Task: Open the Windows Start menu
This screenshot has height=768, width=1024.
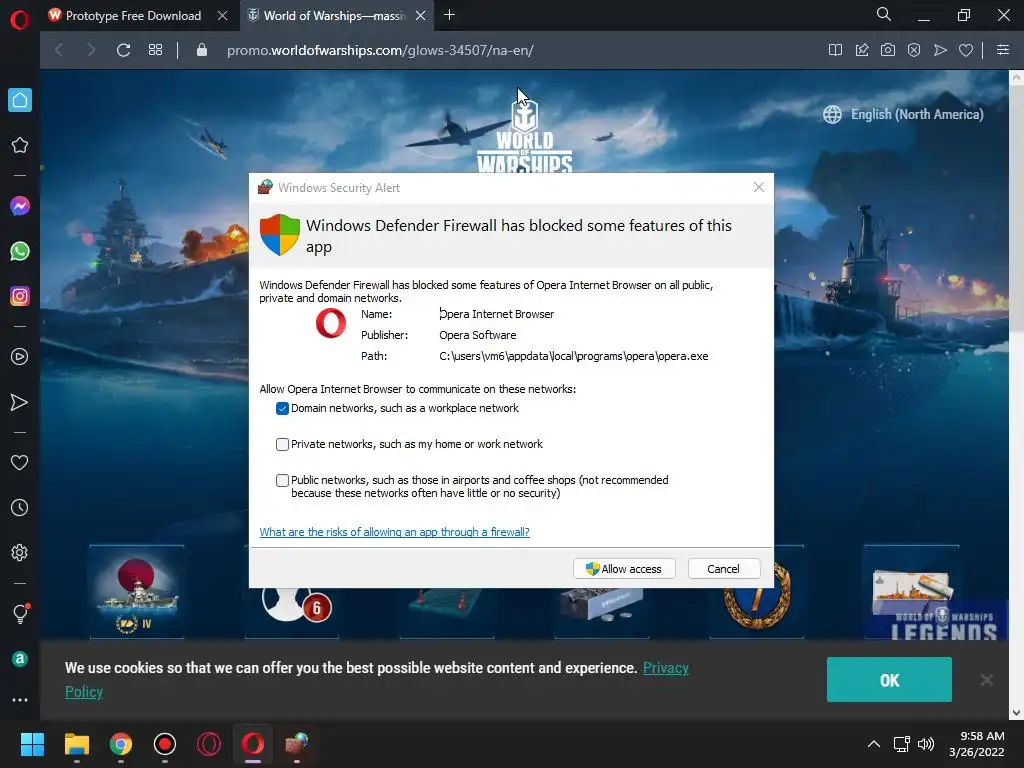Action: tap(32, 744)
